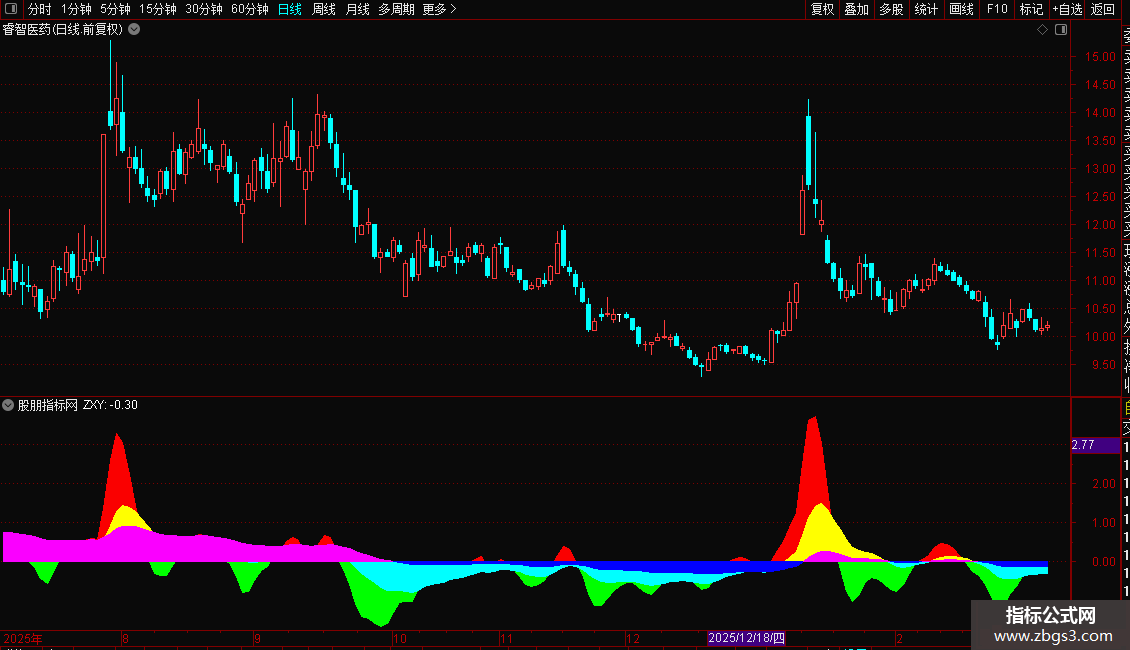
Task: Select the 1分钟 period
Action: pos(76,9)
